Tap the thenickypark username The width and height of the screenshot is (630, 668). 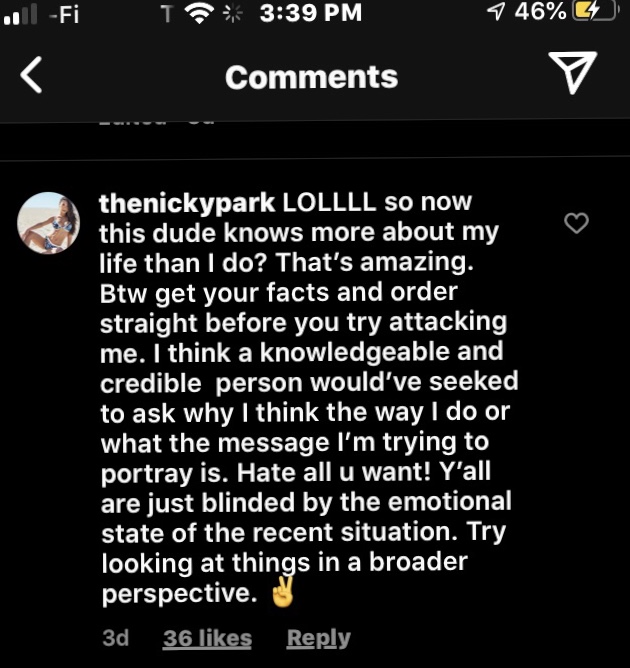pyautogui.click(x=187, y=204)
